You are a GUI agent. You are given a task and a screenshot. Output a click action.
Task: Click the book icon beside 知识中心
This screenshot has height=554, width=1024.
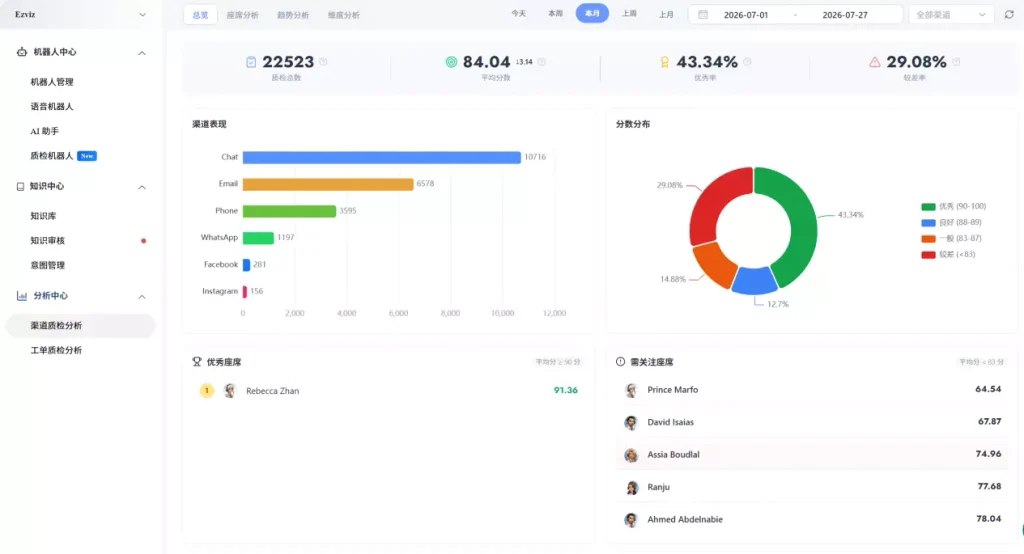click(20, 186)
